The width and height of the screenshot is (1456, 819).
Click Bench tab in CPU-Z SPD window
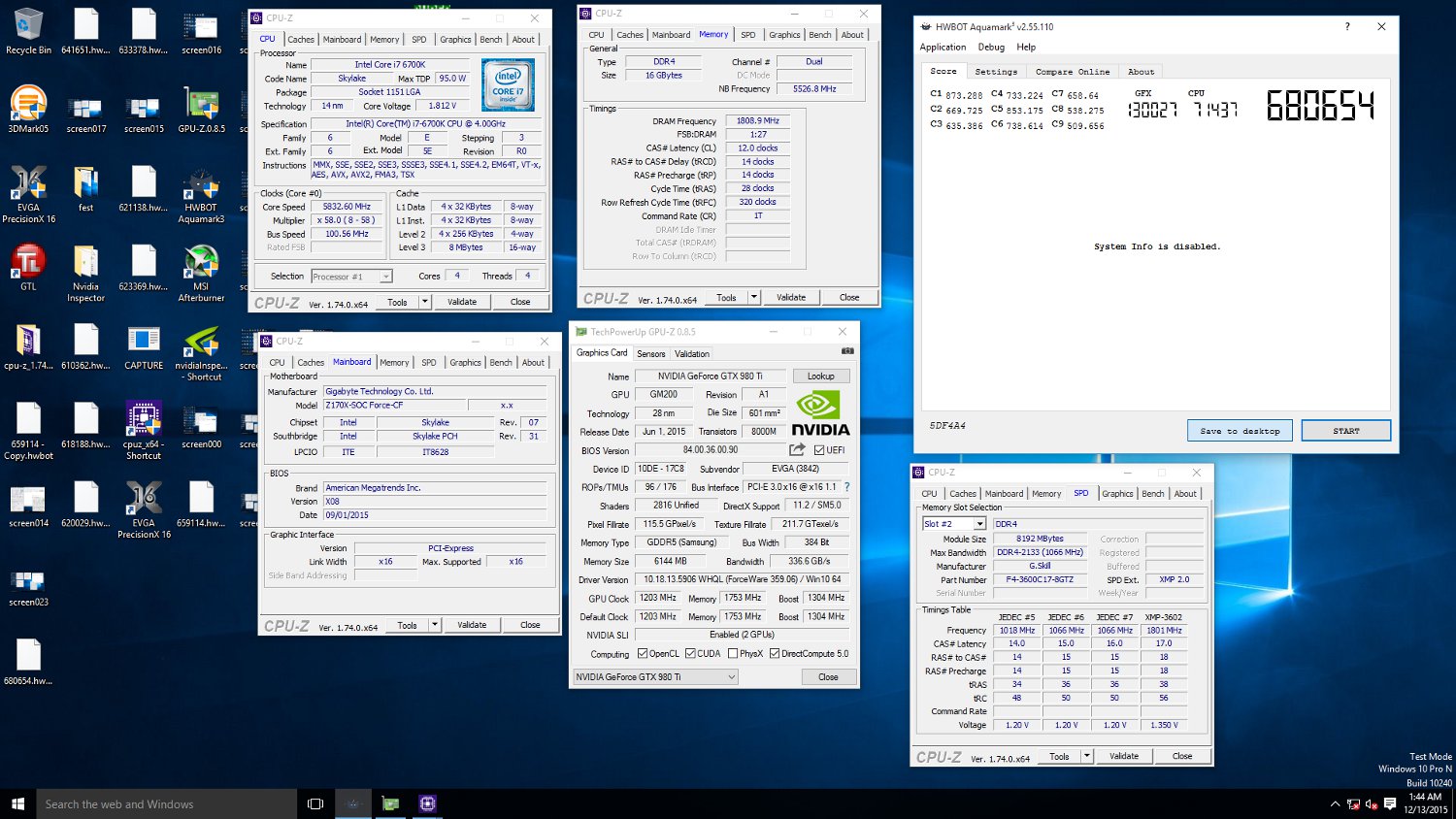click(1153, 494)
